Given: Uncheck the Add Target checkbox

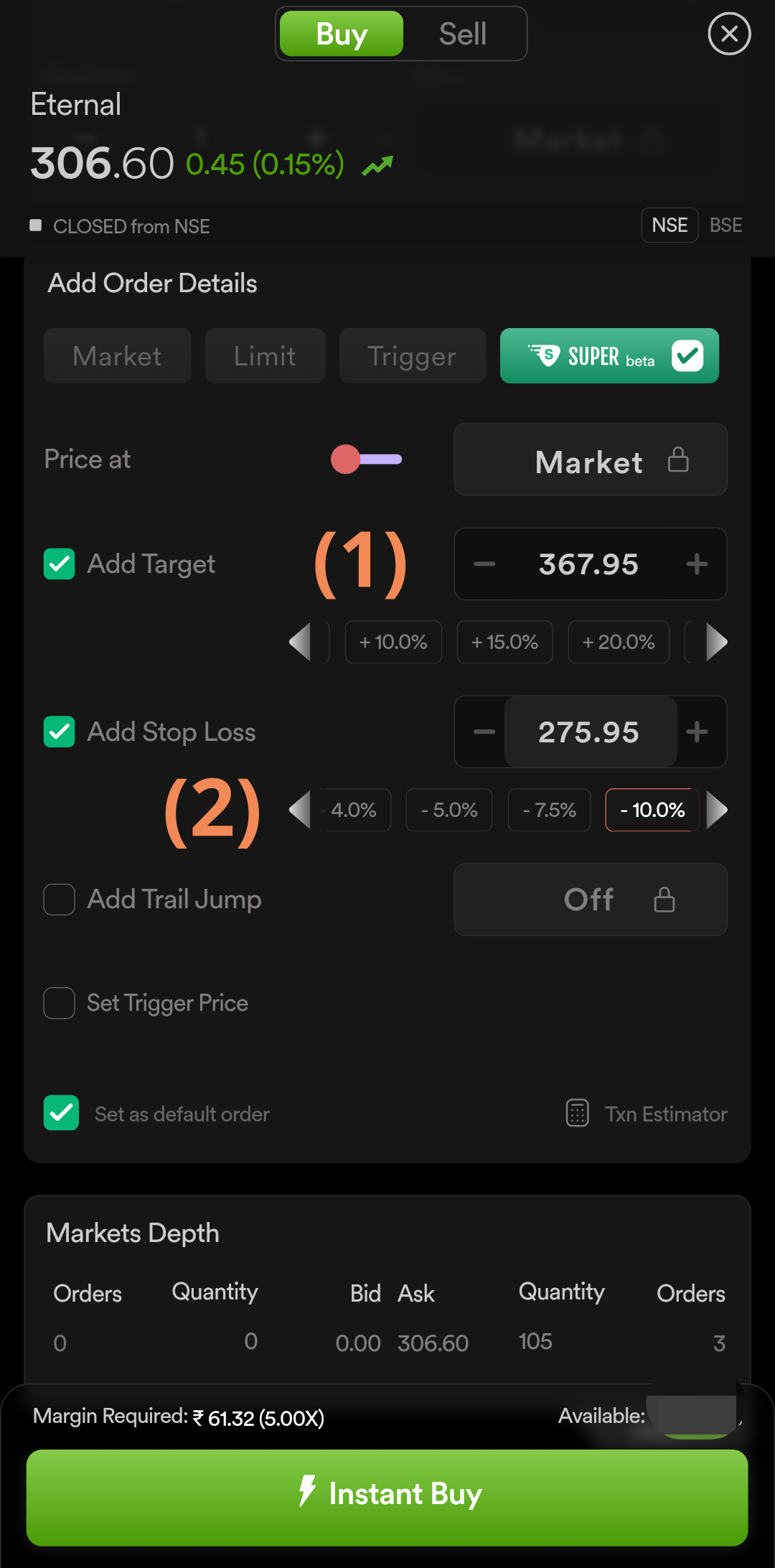Looking at the screenshot, I should pos(60,564).
